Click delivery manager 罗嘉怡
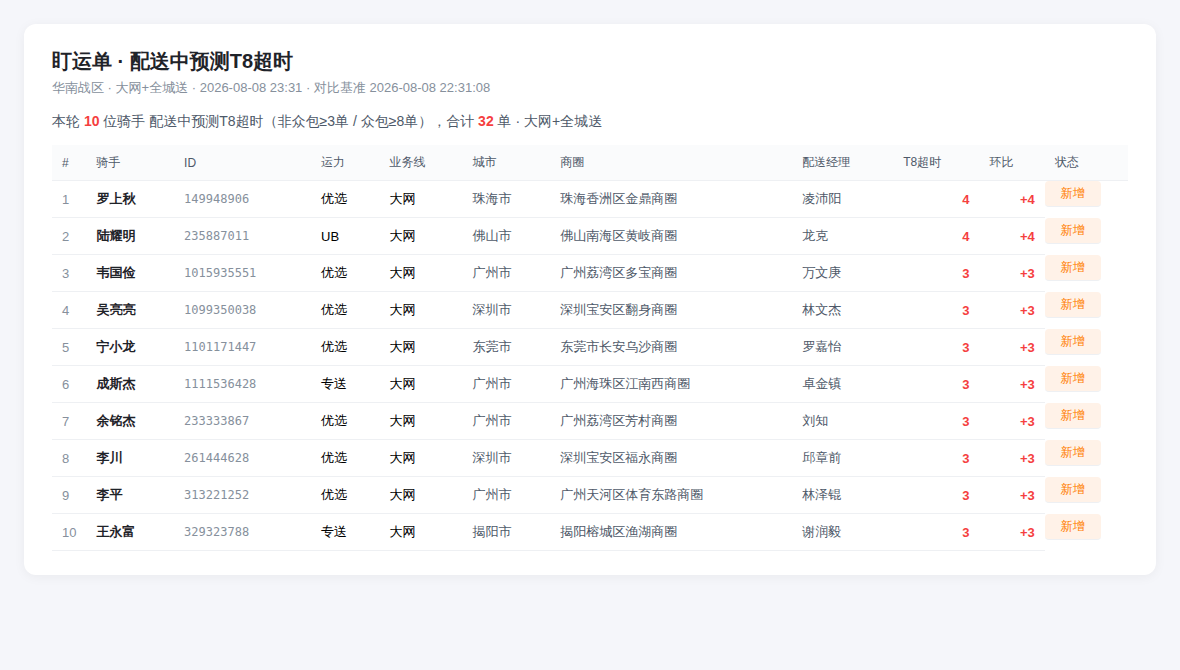 [822, 346]
